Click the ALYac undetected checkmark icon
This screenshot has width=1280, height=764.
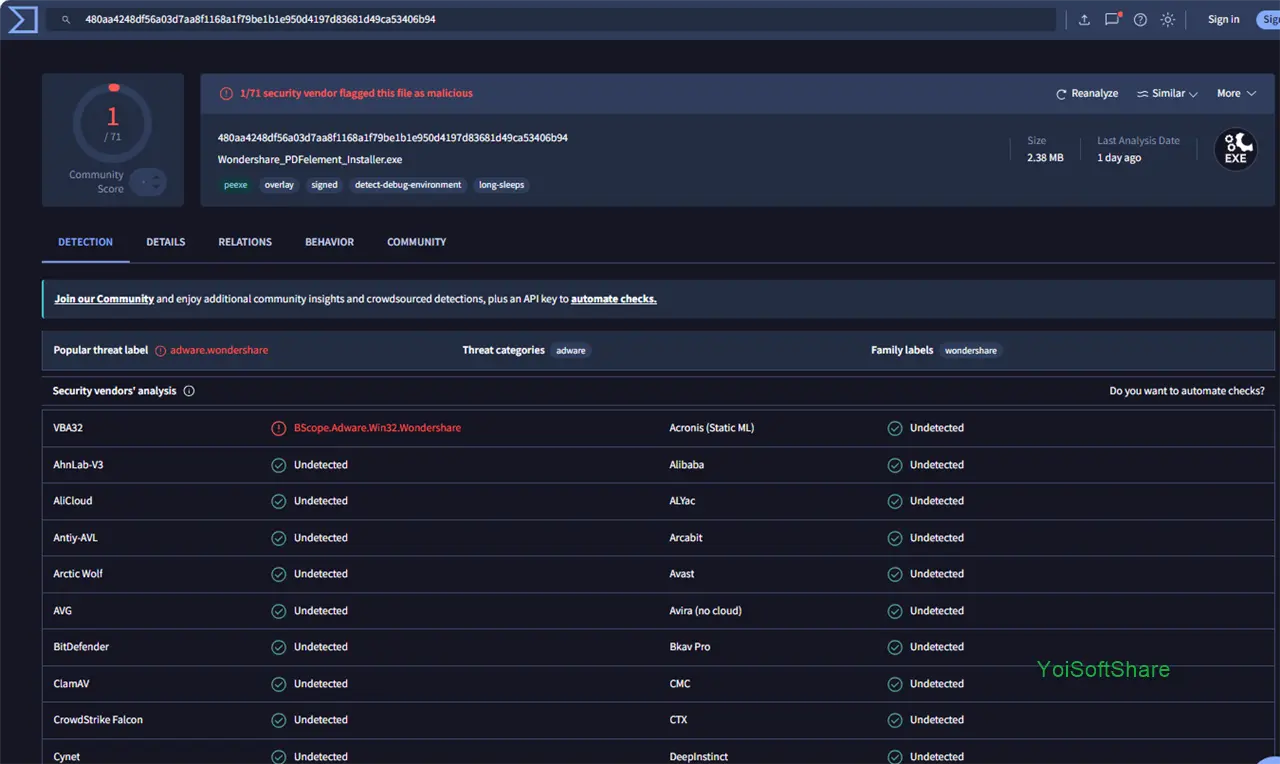895,501
